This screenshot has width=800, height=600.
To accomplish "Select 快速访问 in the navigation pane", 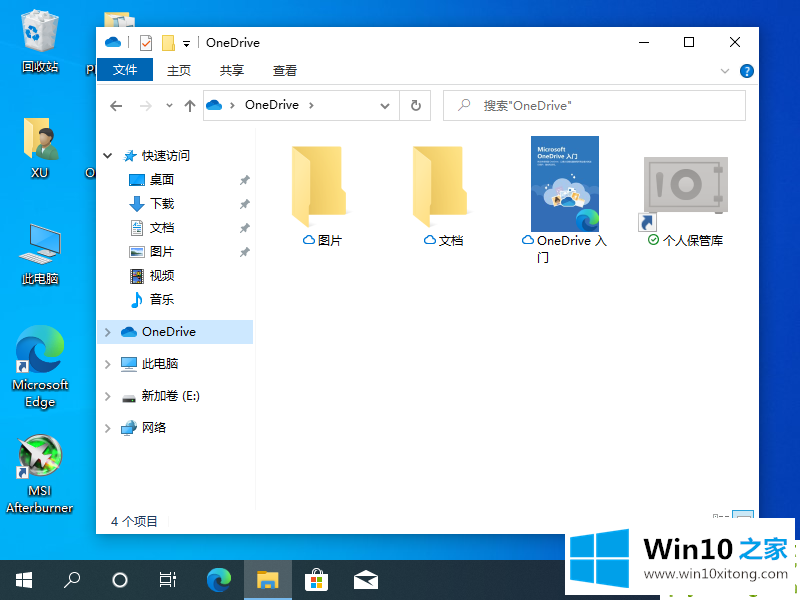I will (x=166, y=156).
